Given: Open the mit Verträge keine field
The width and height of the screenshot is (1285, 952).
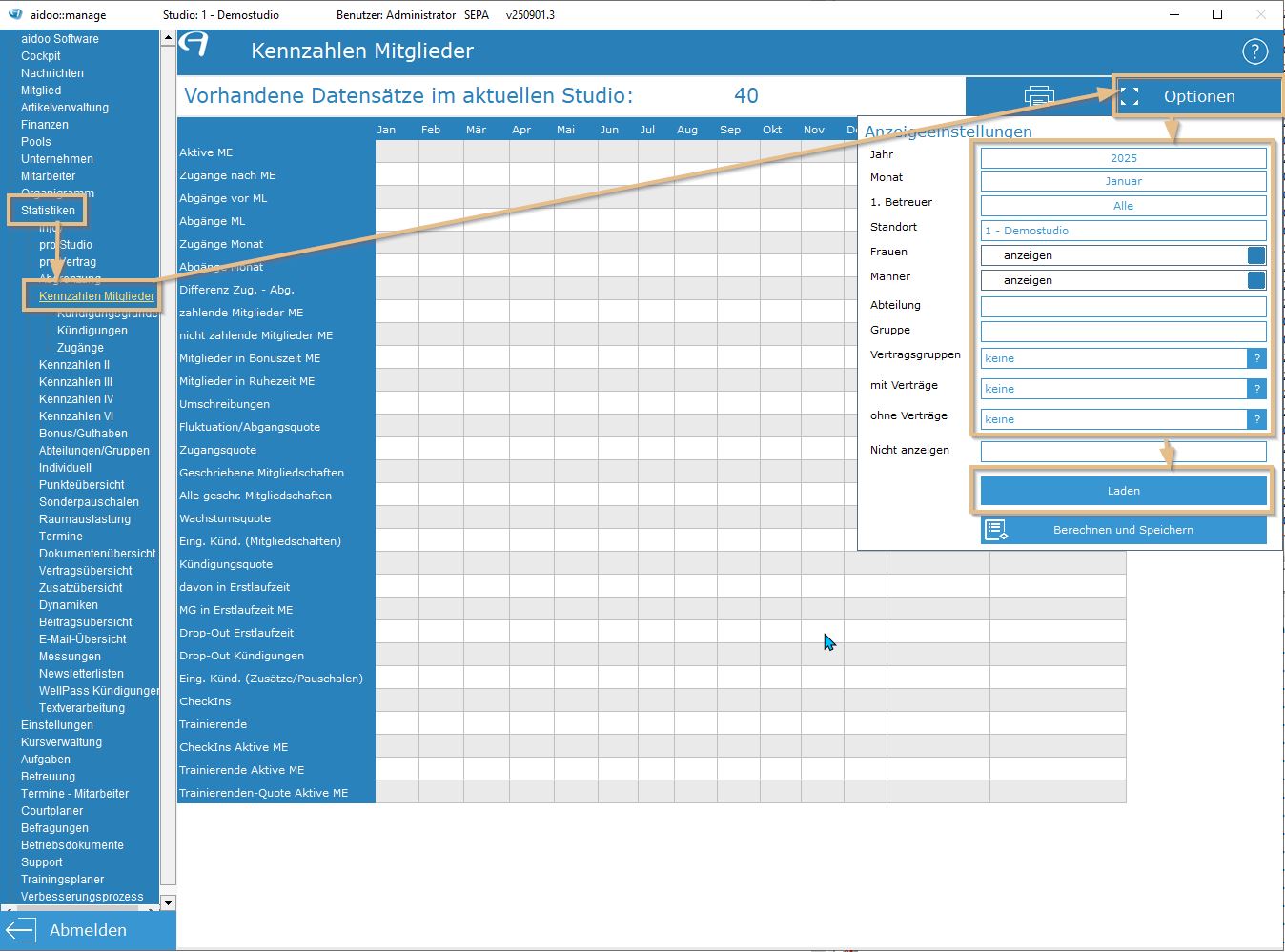Looking at the screenshot, I should 1113,389.
